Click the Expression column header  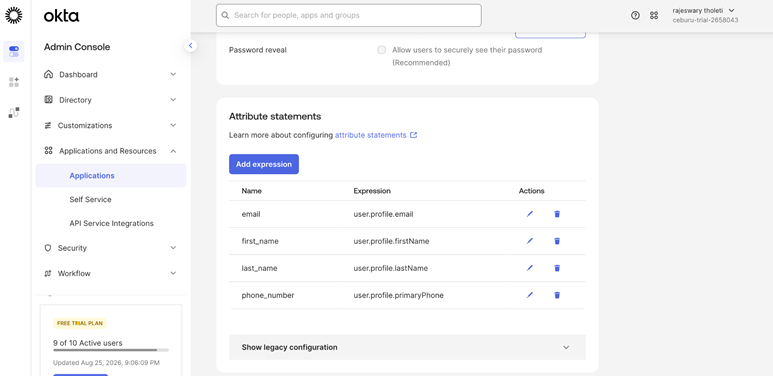click(x=372, y=191)
